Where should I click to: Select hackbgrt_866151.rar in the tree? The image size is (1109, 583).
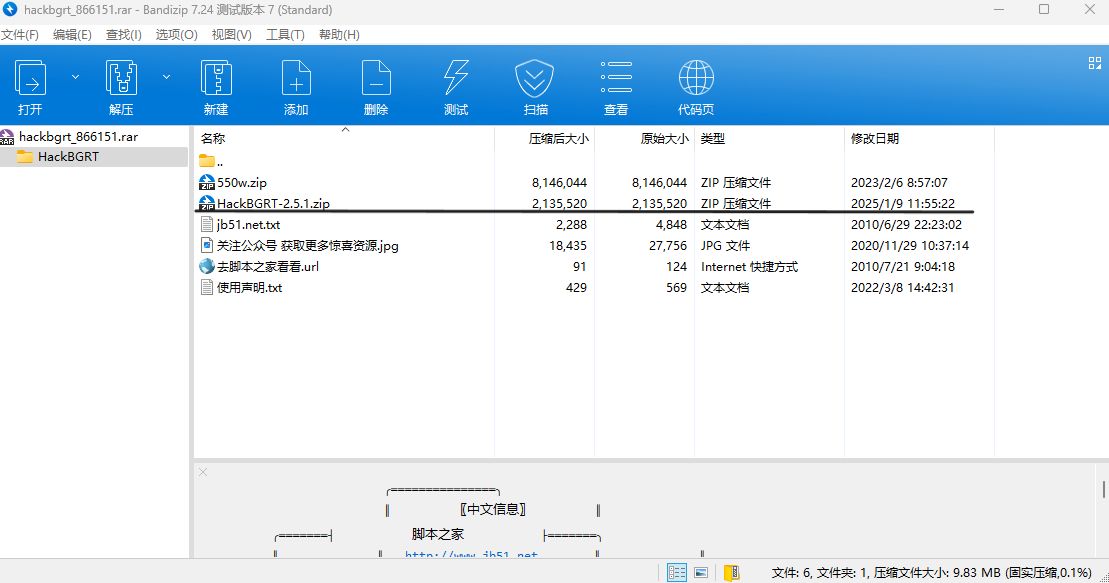[78, 137]
